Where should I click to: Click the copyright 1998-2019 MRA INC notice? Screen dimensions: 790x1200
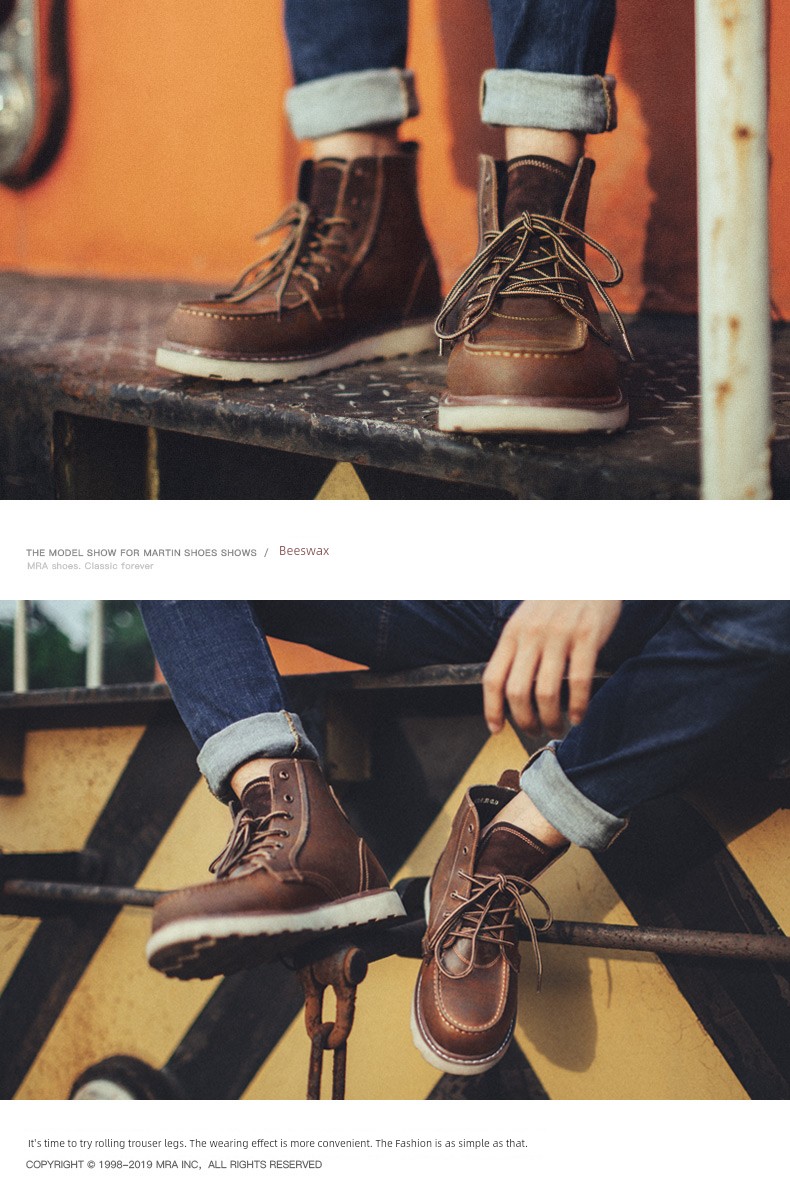pyautogui.click(x=174, y=1164)
